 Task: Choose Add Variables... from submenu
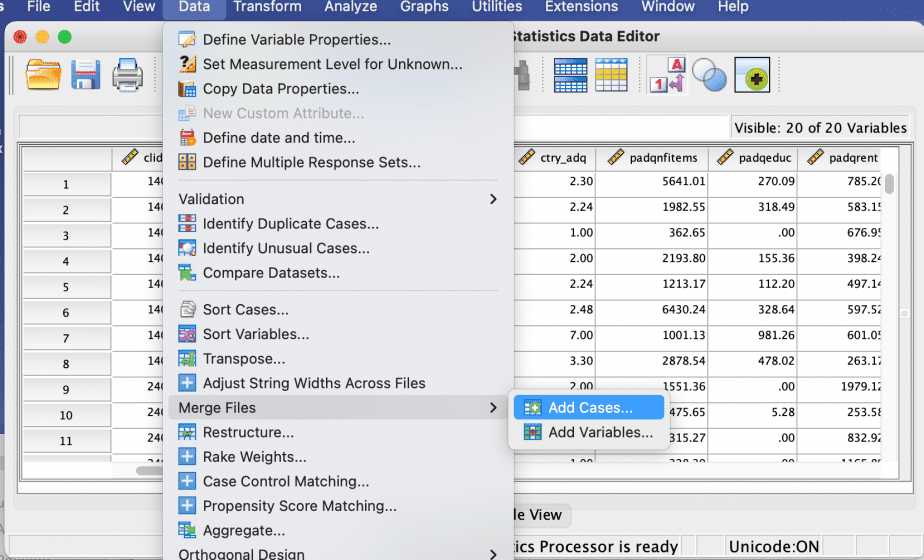pos(589,432)
